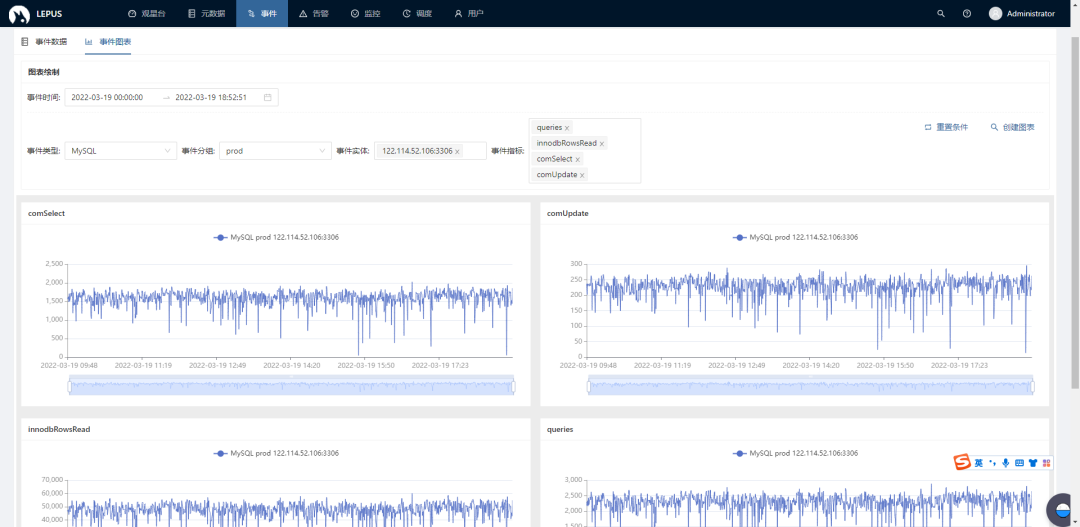This screenshot has width=1080, height=527.
Task: Remove the comUpdate metric tag
Action: click(582, 176)
